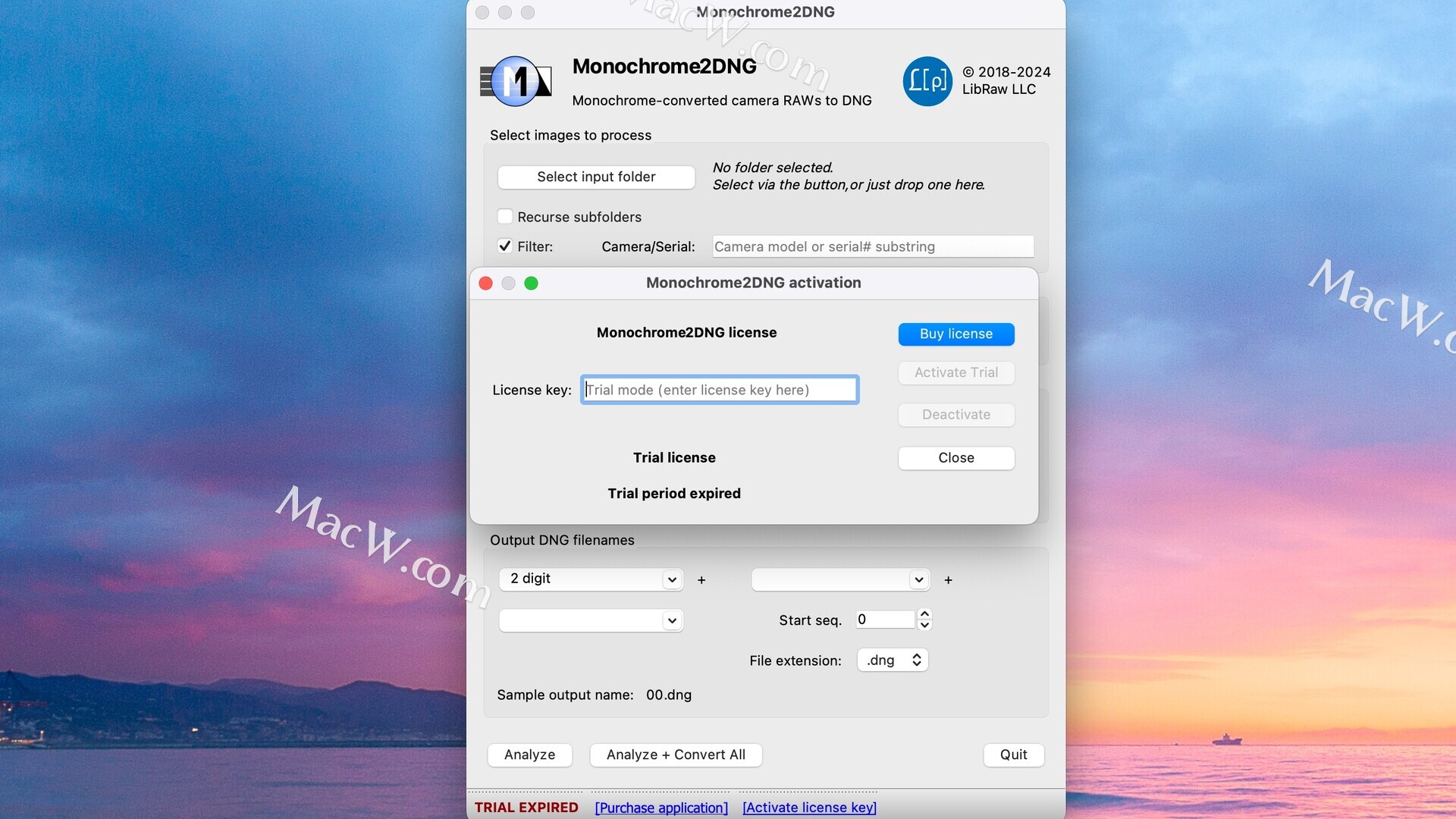Click the 'Monochrome2DNG license' heading
The width and height of the screenshot is (1456, 819).
click(x=686, y=333)
